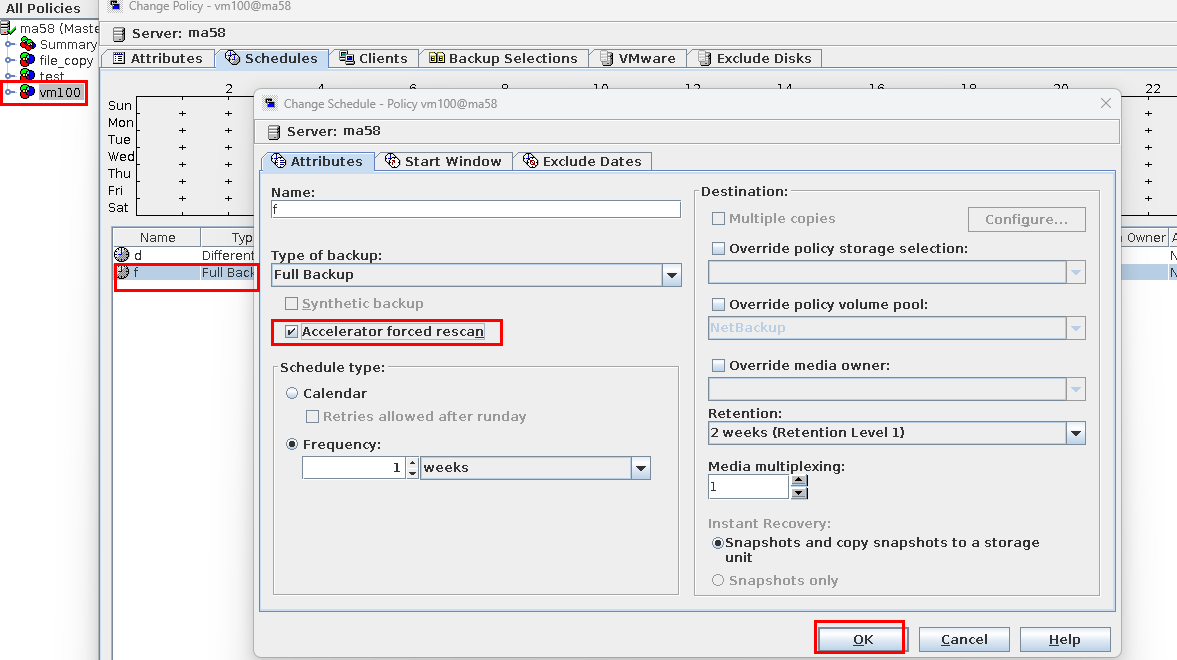Click the Help button

click(1064, 640)
